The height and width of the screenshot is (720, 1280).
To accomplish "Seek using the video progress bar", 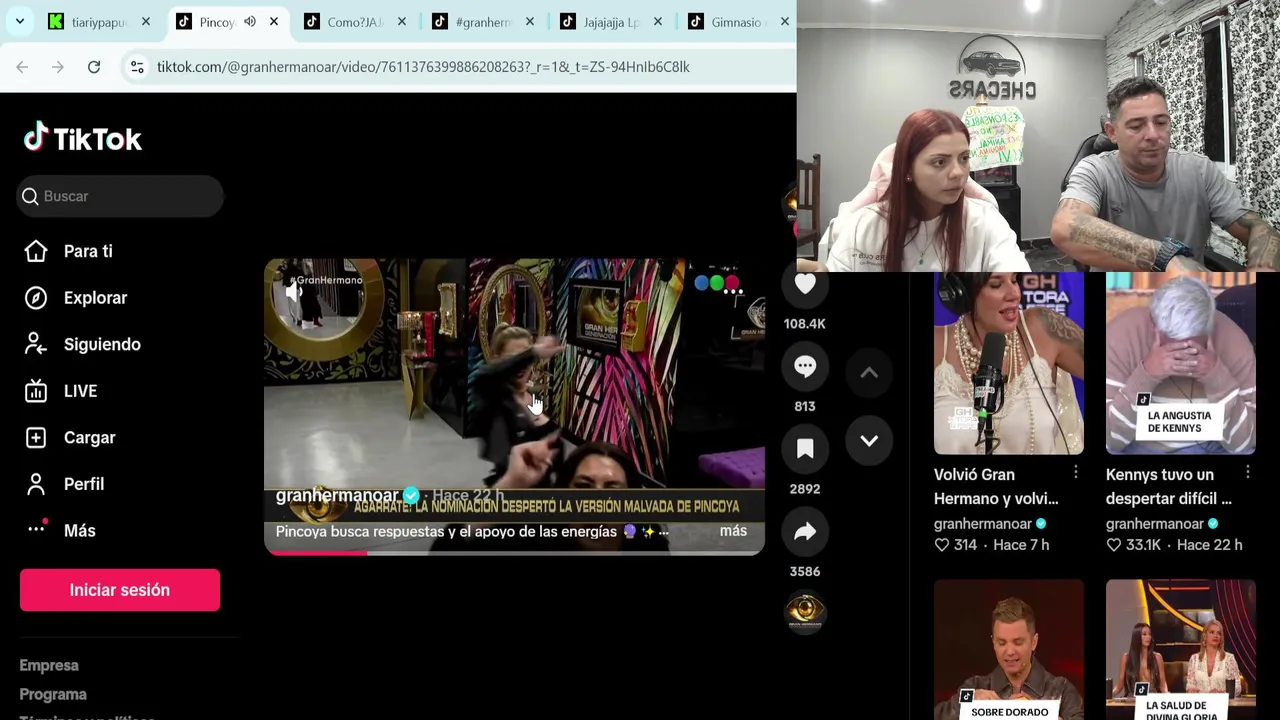I will pyautogui.click(x=514, y=552).
